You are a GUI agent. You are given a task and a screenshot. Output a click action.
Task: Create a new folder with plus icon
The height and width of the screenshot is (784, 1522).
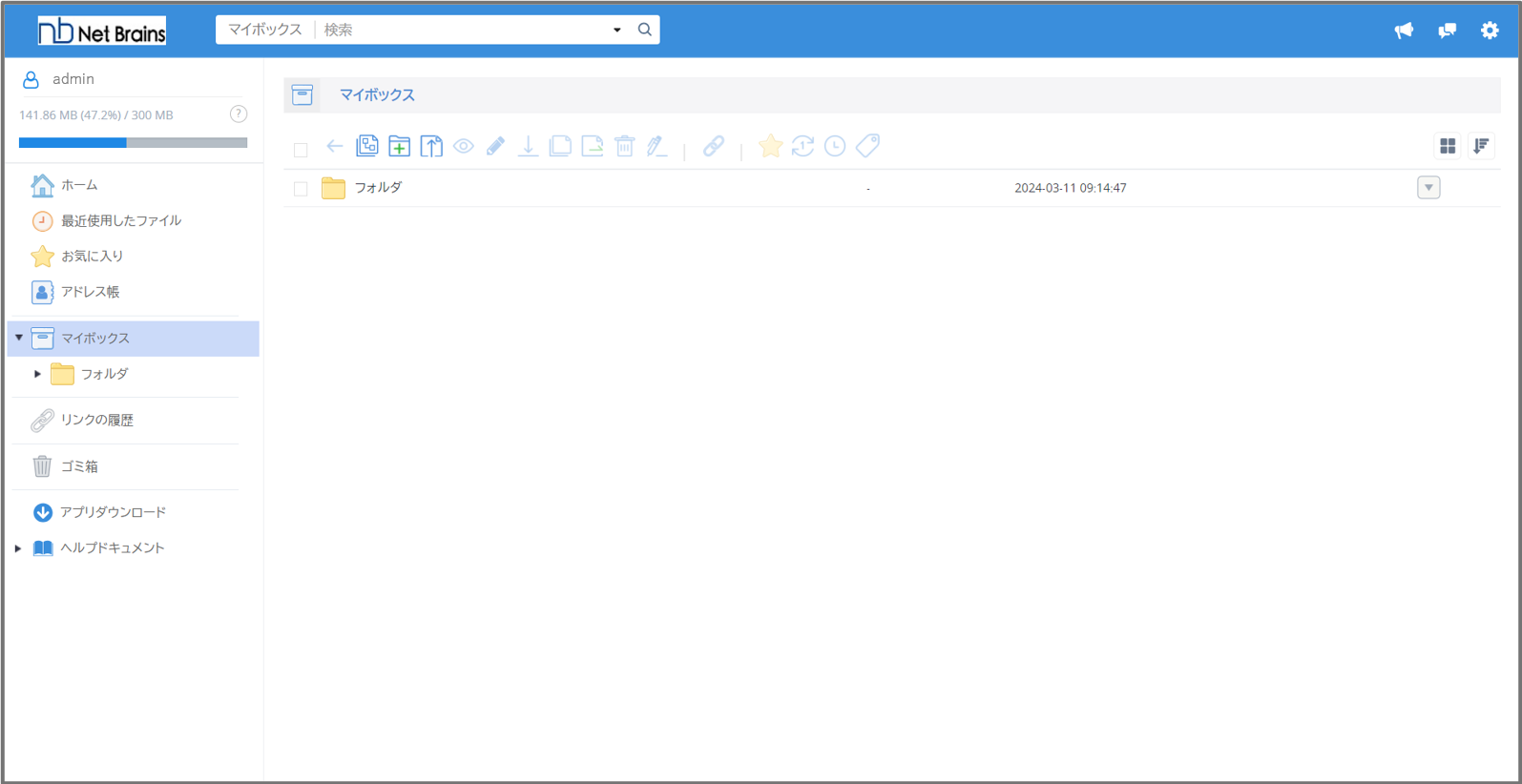(x=400, y=146)
